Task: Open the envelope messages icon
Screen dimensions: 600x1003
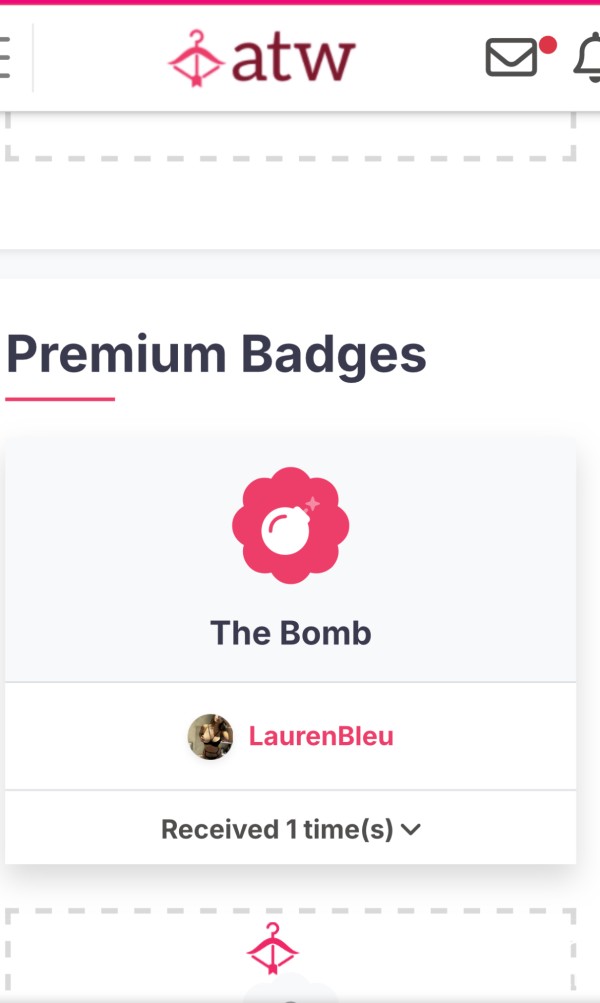Action: (511, 58)
